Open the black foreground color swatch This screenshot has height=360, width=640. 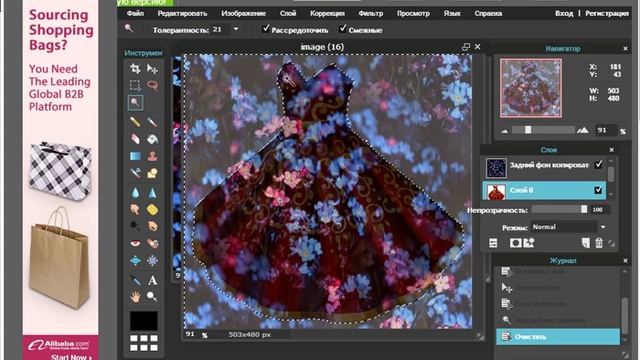click(144, 320)
